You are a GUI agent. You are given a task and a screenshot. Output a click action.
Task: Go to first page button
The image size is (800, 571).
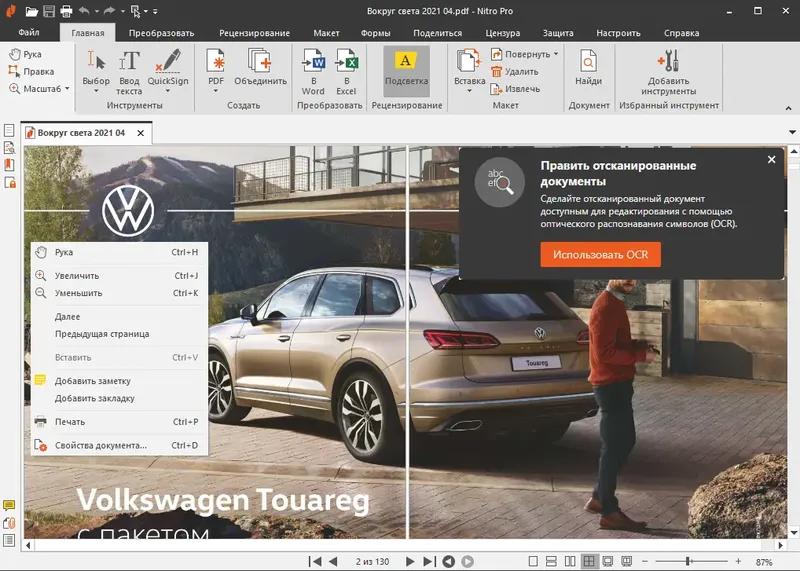pyautogui.click(x=315, y=561)
